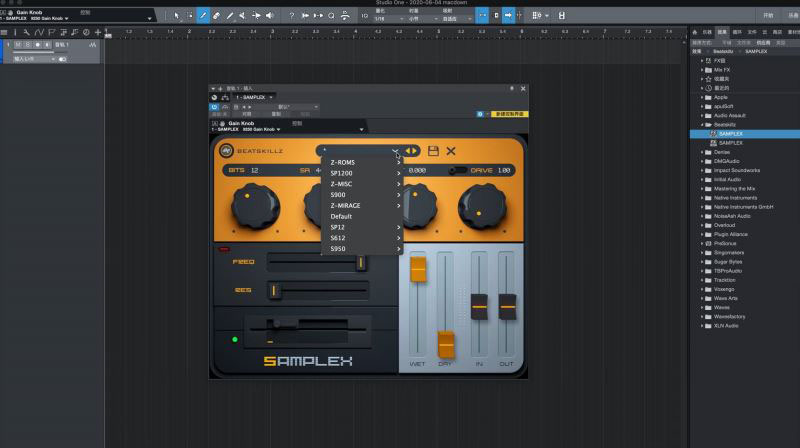The width and height of the screenshot is (800, 448).
Task: Toggle the red indicator above FEED
Action: point(224,249)
